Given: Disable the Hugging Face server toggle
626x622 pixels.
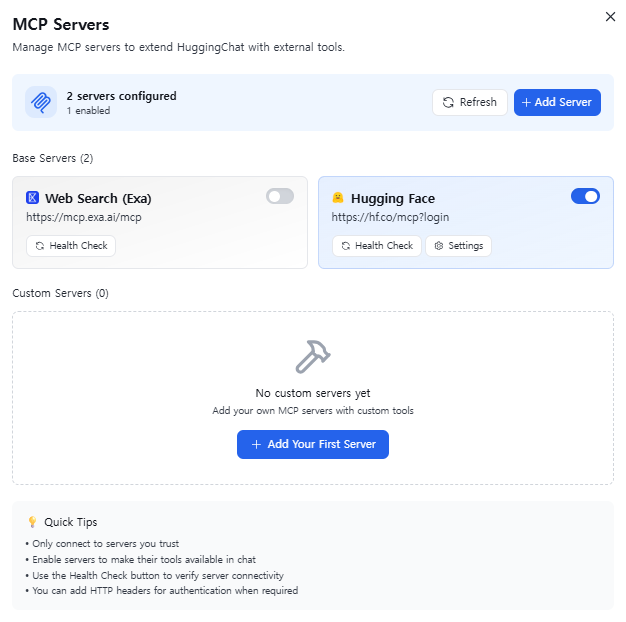Looking at the screenshot, I should pyautogui.click(x=585, y=196).
